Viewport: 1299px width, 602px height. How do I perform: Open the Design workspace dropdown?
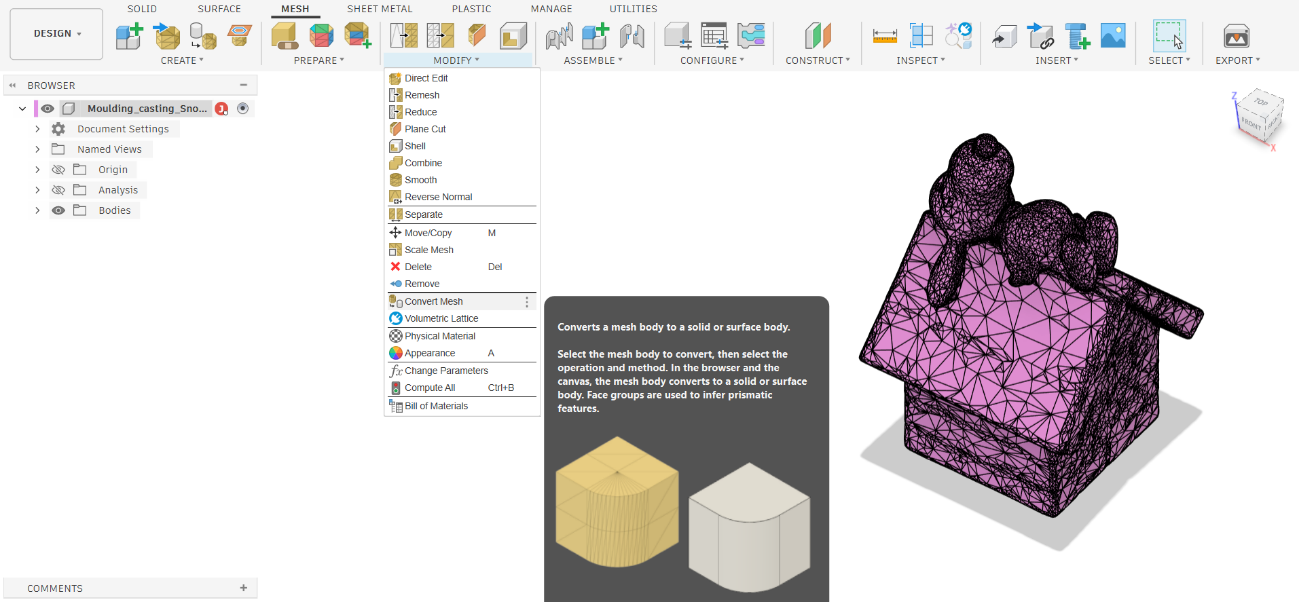pyautogui.click(x=56, y=34)
